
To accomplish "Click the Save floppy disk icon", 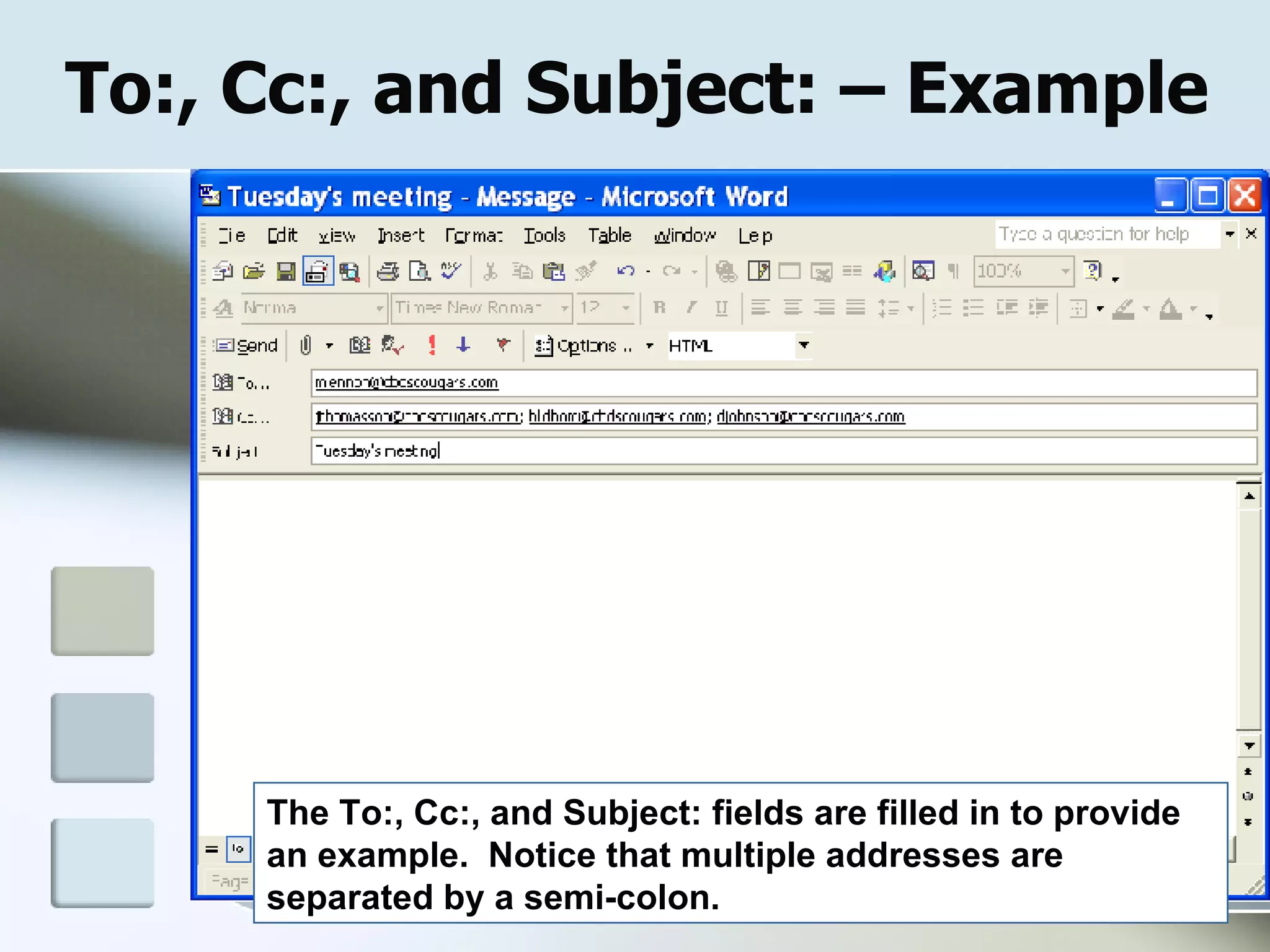I will pyautogui.click(x=286, y=271).
